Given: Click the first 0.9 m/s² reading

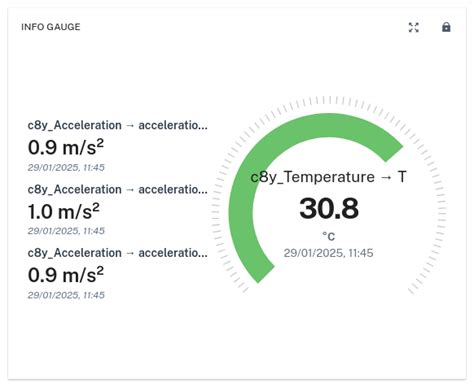Looking at the screenshot, I should point(66,147).
